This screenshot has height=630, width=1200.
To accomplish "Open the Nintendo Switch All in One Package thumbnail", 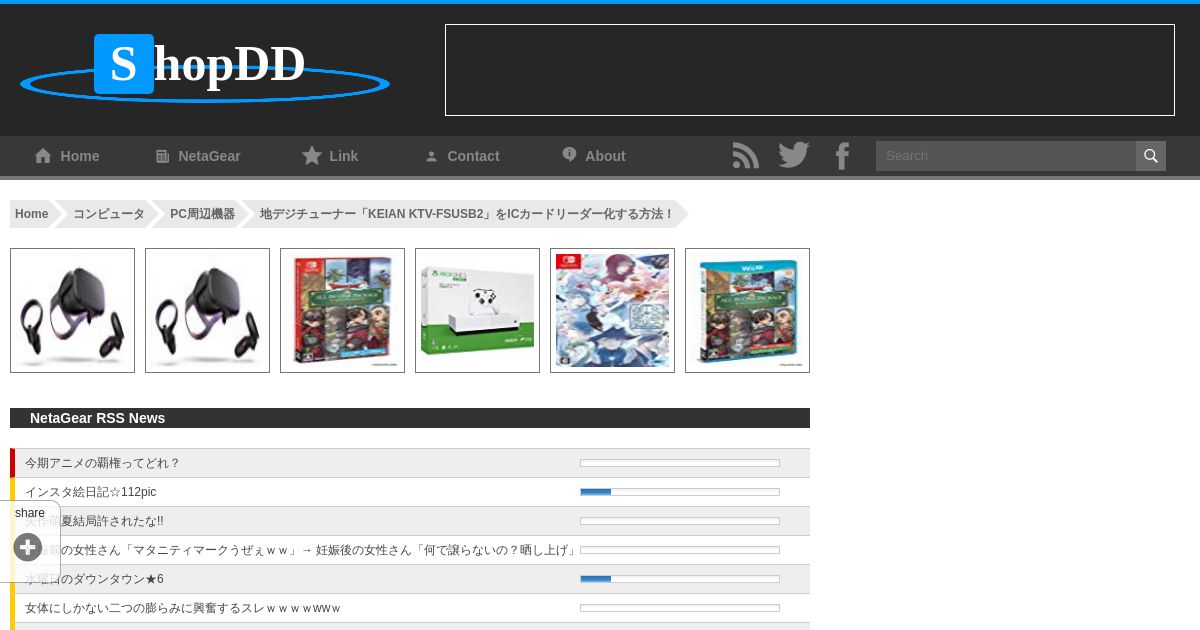I will pyautogui.click(x=342, y=311).
